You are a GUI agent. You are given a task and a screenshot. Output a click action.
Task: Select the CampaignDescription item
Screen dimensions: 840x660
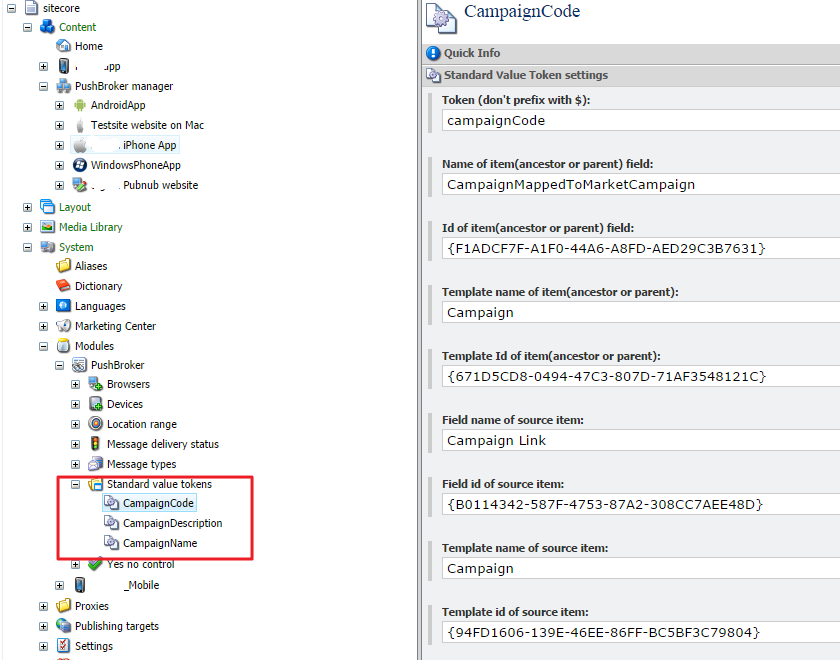(x=172, y=523)
